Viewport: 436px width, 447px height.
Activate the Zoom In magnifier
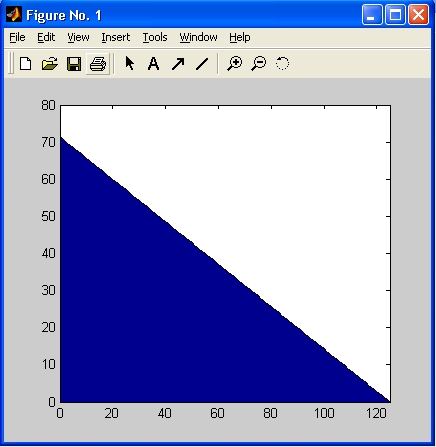[235, 63]
